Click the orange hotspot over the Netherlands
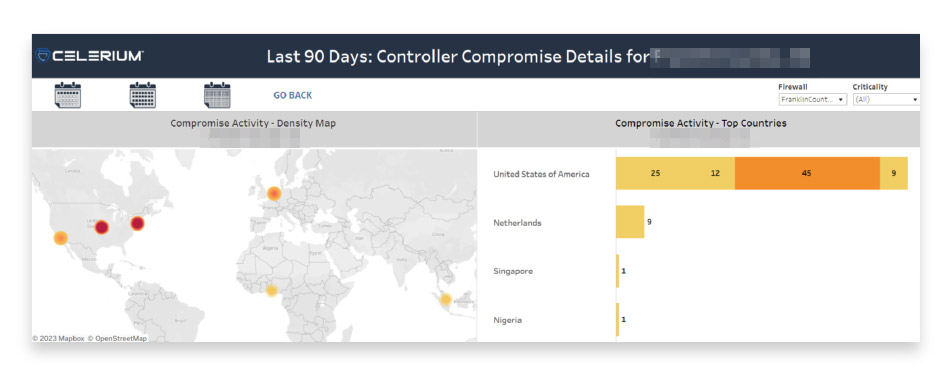 tap(274, 194)
